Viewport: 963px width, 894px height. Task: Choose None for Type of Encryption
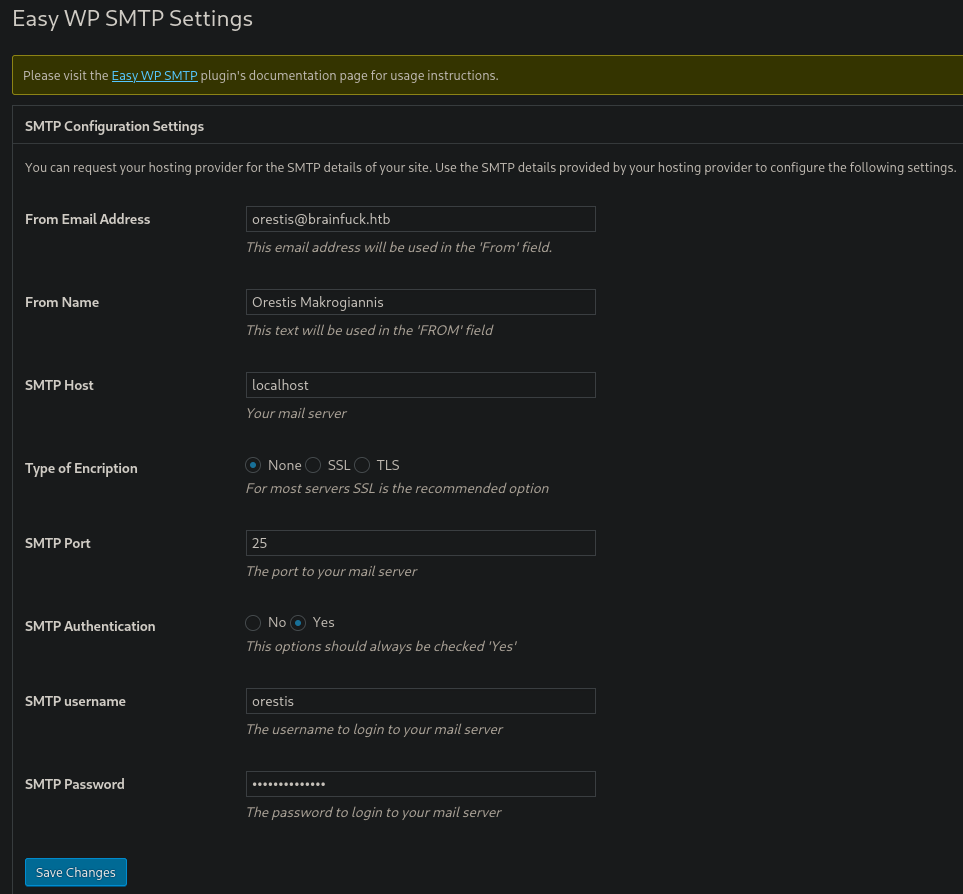[253, 465]
